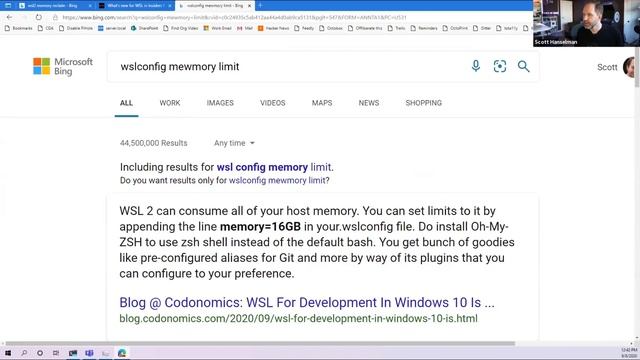Open Feedly bookmark
This screenshot has width=640, height=360.
click(304, 28)
